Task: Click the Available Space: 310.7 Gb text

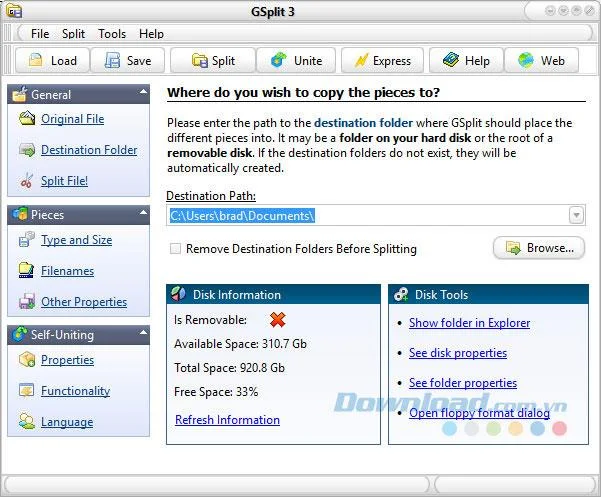Action: point(240,344)
